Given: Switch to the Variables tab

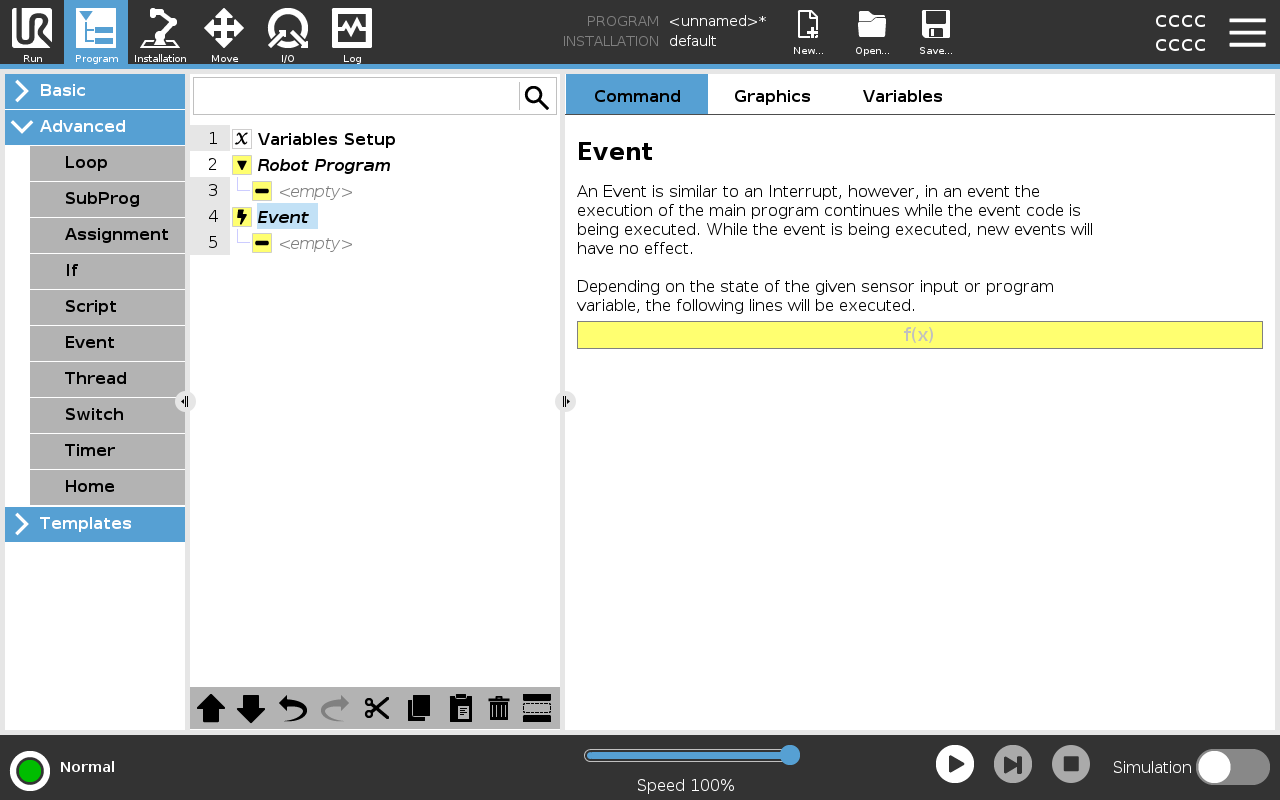Looking at the screenshot, I should click(902, 96).
